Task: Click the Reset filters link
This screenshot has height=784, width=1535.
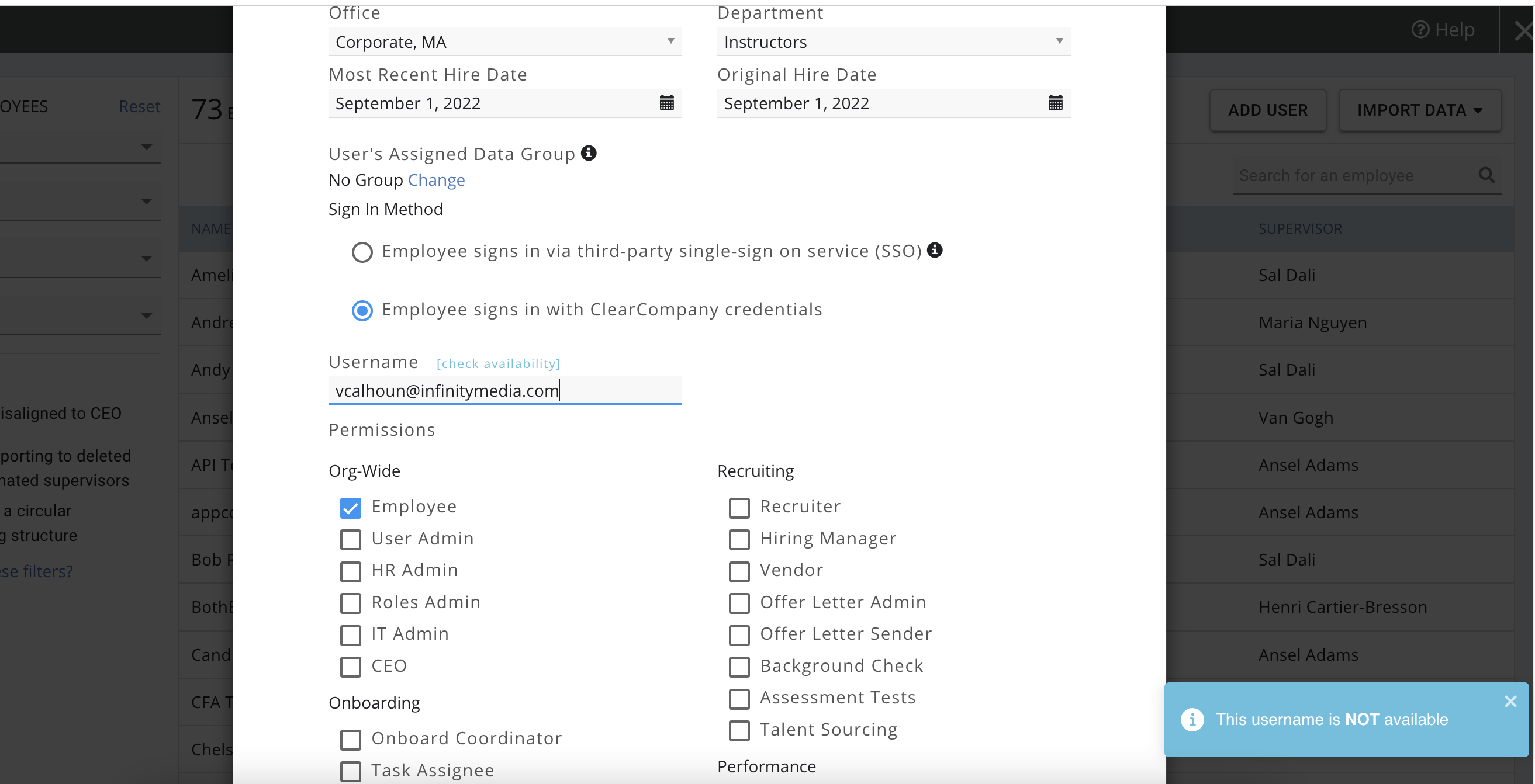Action: [140, 107]
